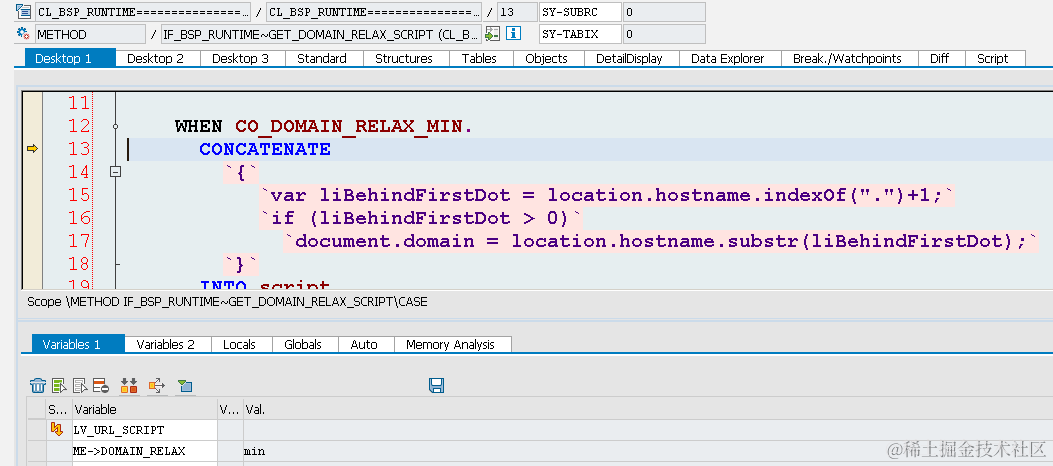This screenshot has width=1053, height=466.
Task: Click the green-cornered blue square icon
Action: pyautogui.click(x=185, y=385)
